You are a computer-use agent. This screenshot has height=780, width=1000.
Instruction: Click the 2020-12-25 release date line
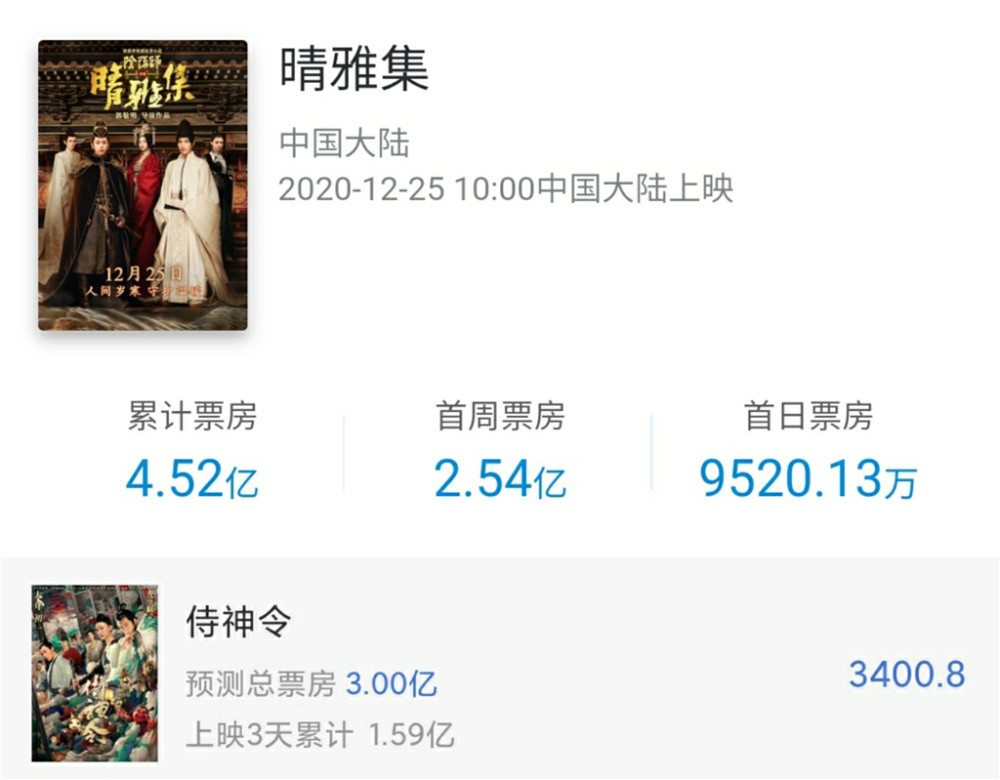pyautogui.click(x=506, y=189)
